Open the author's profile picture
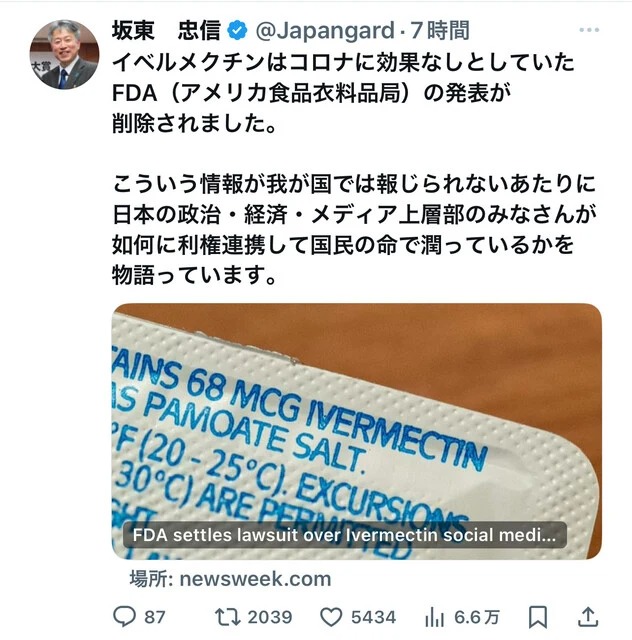 65,55
